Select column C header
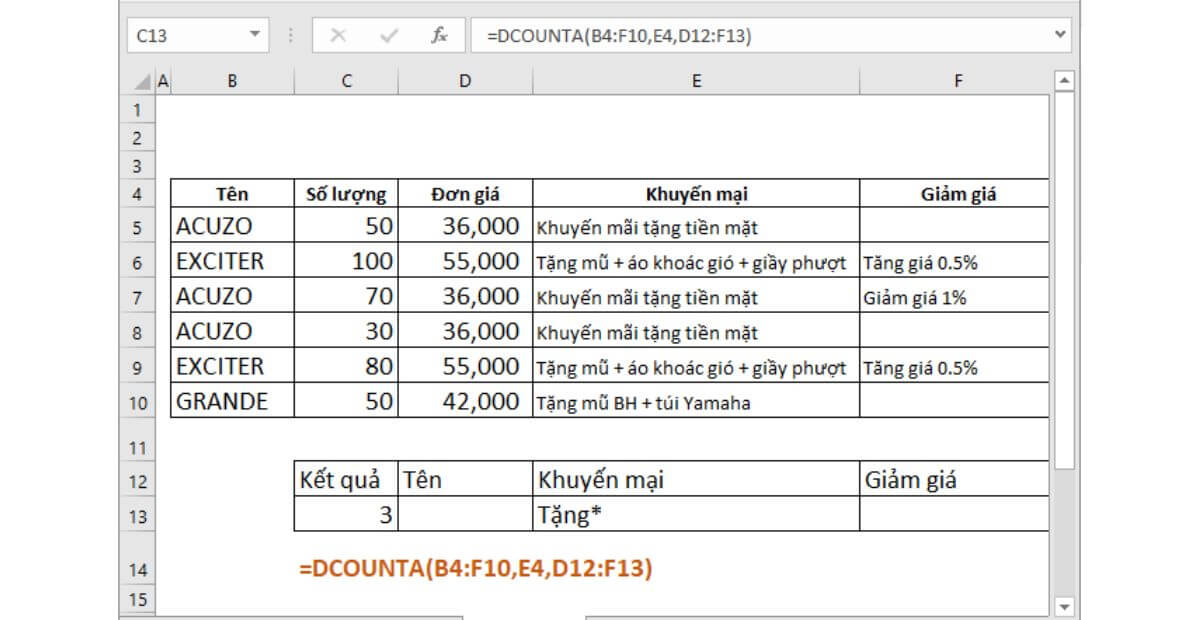This screenshot has height=620, width=1200. 346,82
